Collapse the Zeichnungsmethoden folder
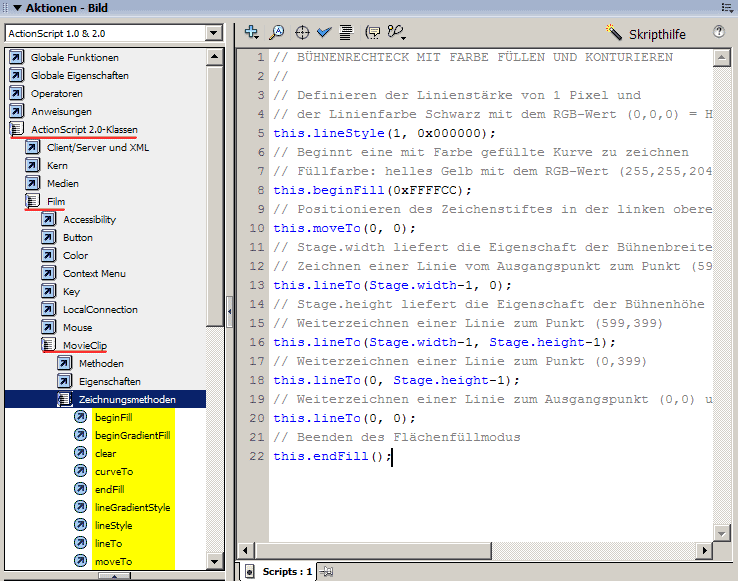 [x=64, y=399]
